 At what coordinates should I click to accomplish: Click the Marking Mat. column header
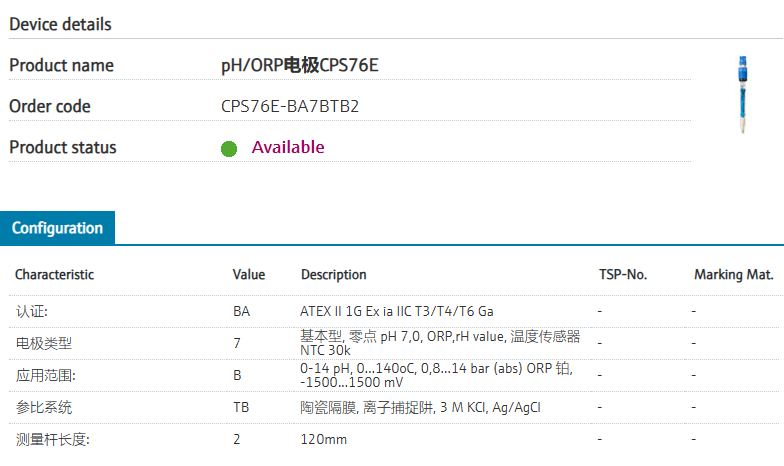[x=734, y=274]
